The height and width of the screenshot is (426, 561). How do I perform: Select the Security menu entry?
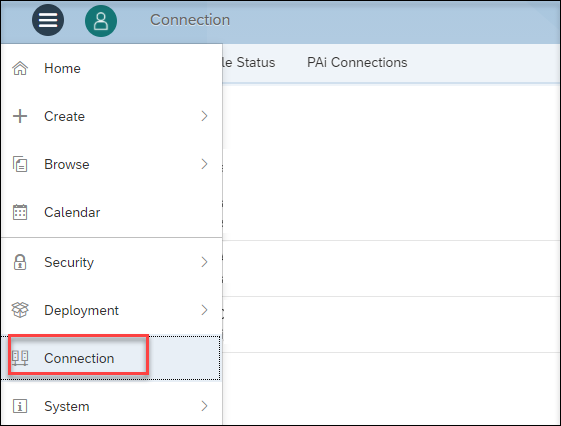111,262
